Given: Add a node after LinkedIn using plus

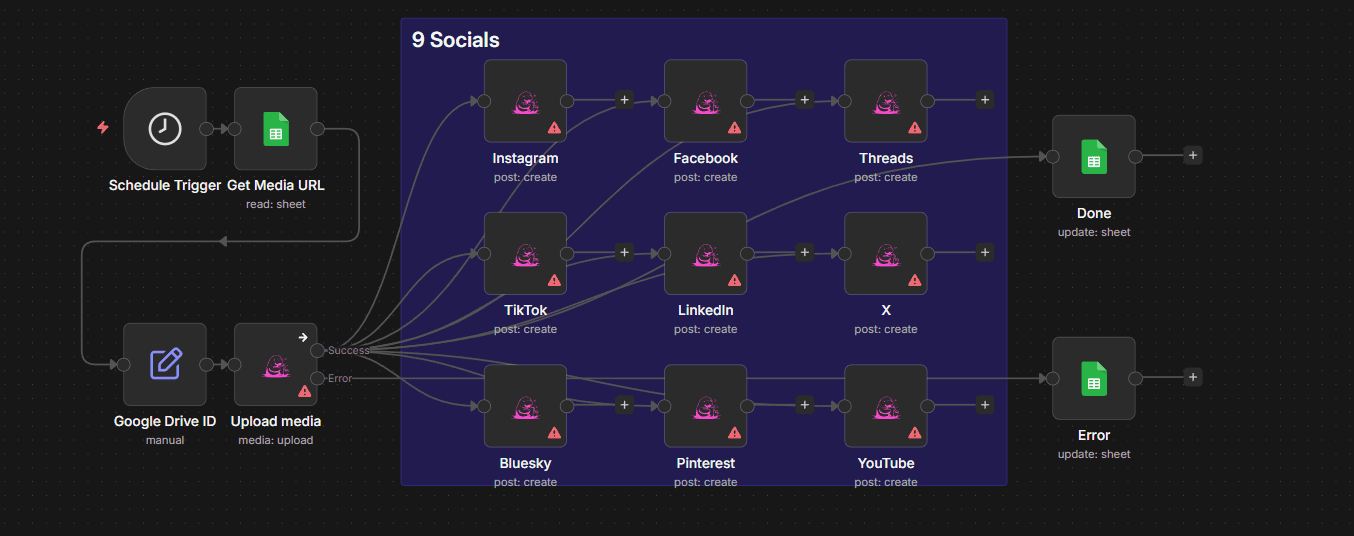Looking at the screenshot, I should point(805,253).
